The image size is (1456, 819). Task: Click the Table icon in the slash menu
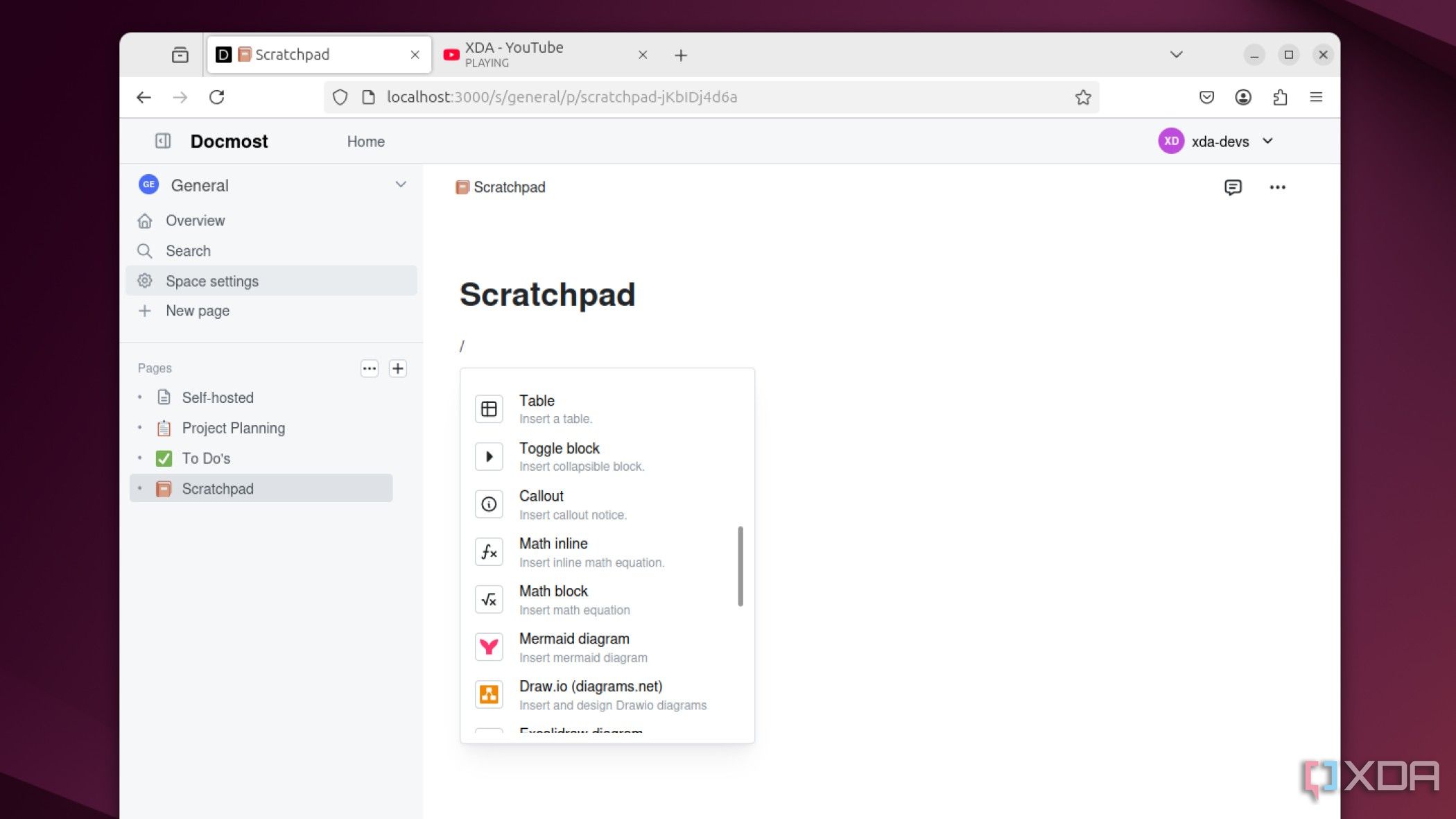point(489,409)
